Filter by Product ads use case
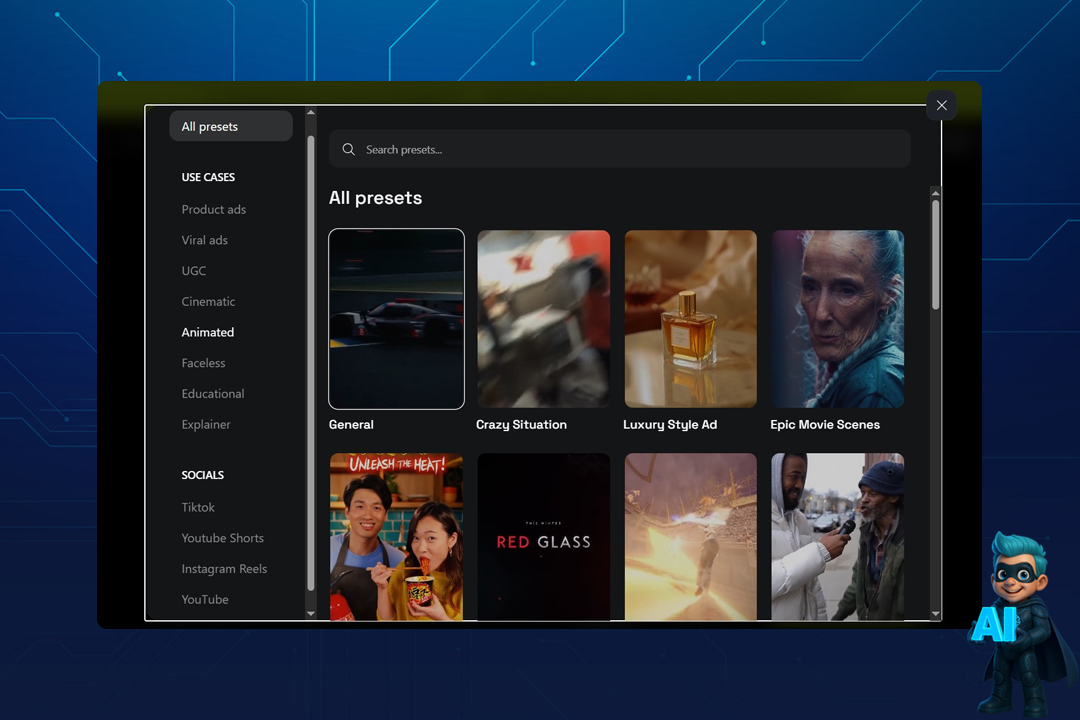Screen dimensions: 1080x720 point(214,209)
